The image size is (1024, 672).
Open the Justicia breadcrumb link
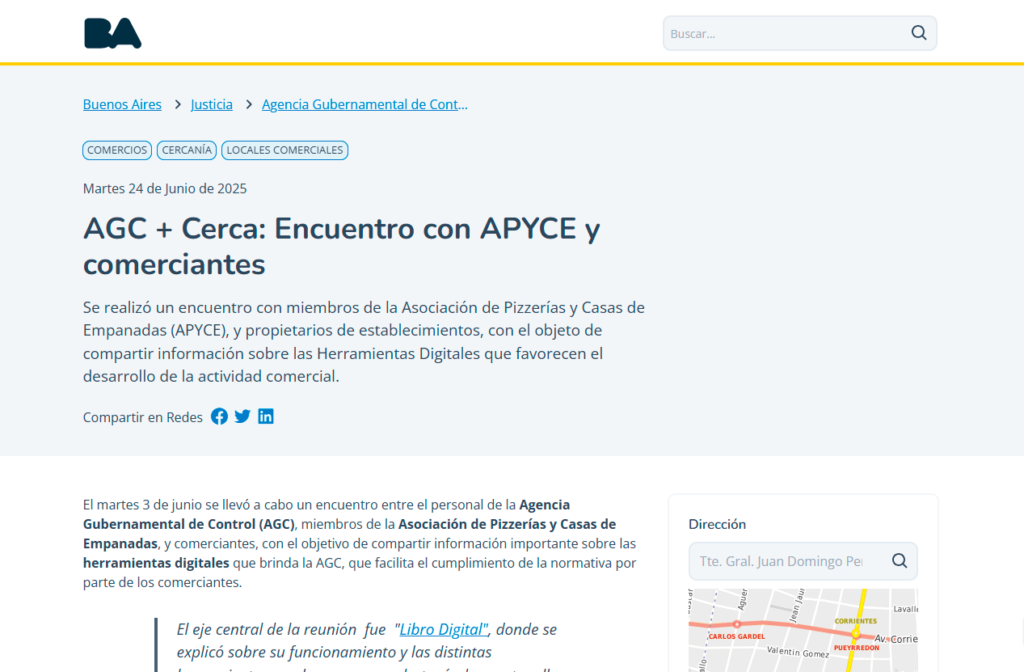tap(212, 104)
